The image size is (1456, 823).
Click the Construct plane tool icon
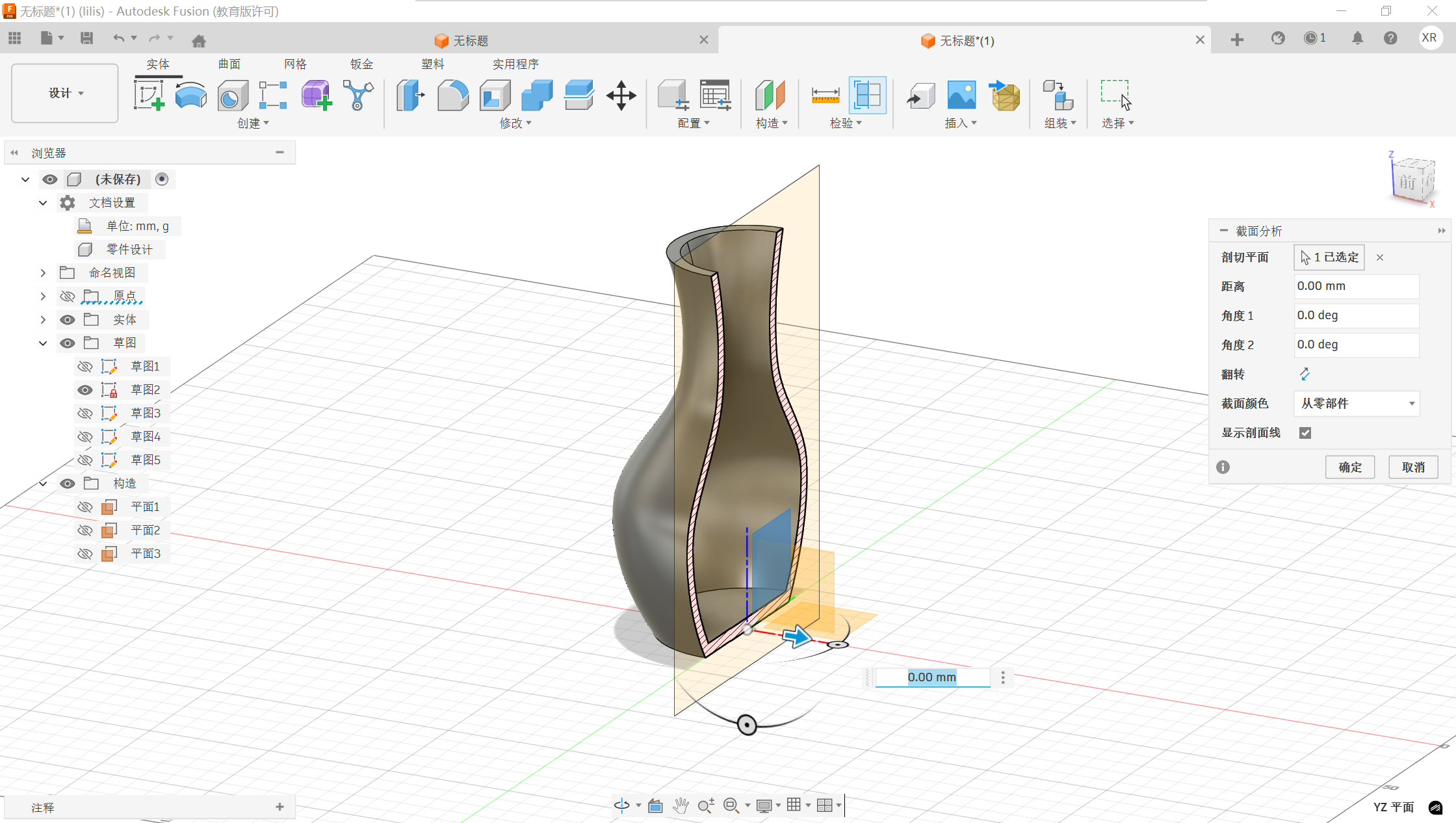(x=770, y=96)
